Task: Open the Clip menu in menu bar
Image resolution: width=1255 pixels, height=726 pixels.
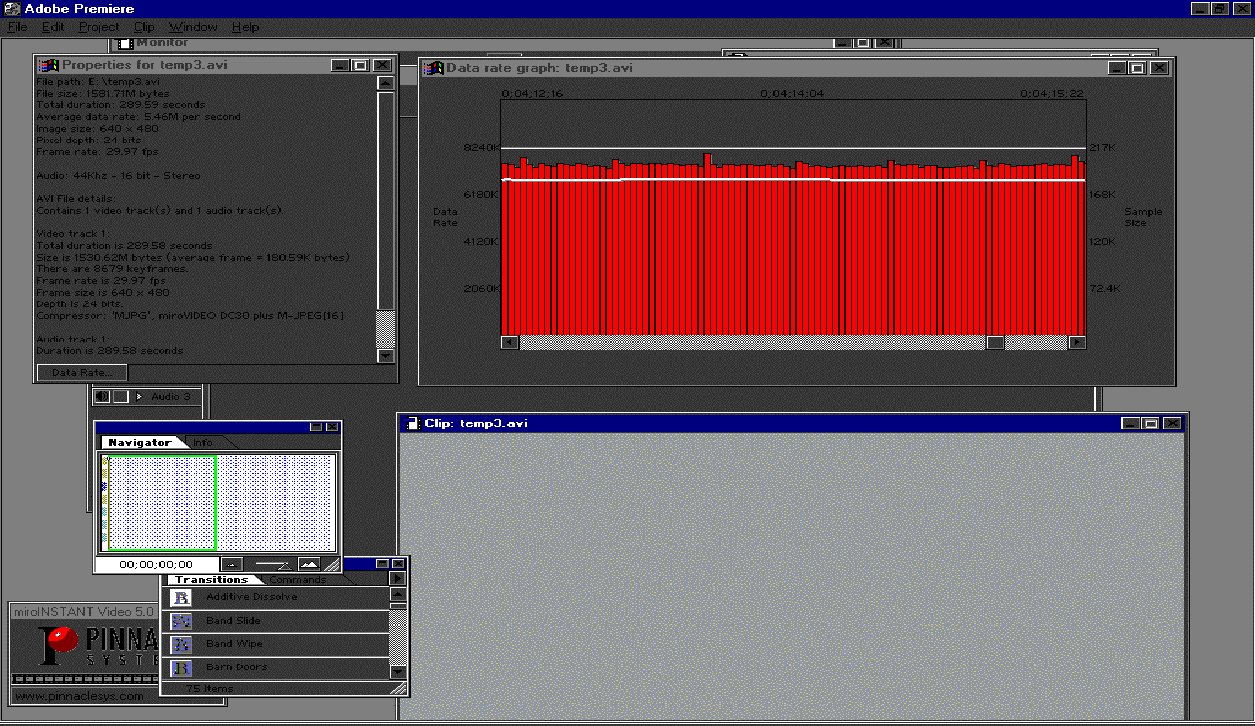Action: [143, 27]
